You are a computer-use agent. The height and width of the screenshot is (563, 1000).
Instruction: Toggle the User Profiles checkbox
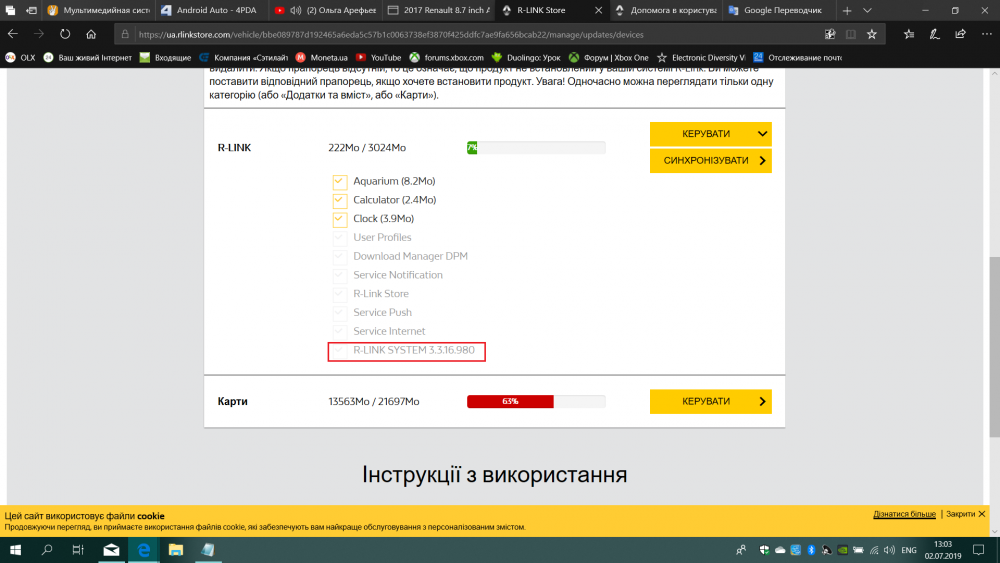click(x=340, y=238)
